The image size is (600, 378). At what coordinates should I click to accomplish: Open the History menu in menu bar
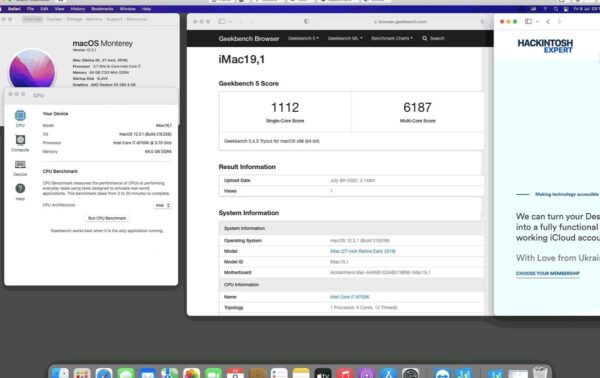(x=78, y=9)
